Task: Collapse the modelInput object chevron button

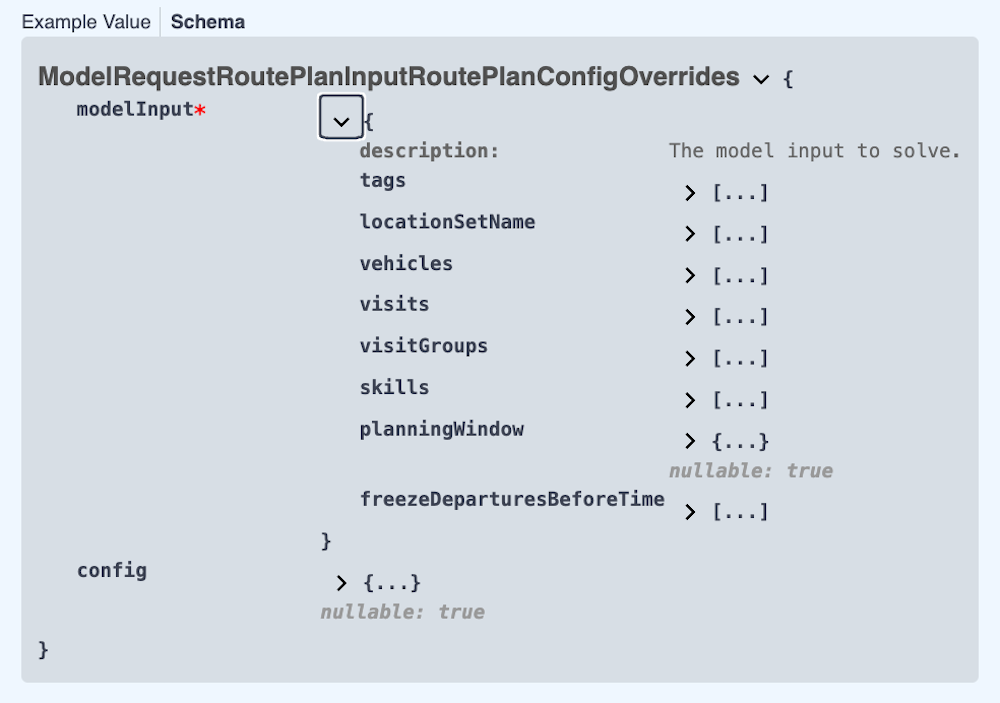Action: point(341,121)
